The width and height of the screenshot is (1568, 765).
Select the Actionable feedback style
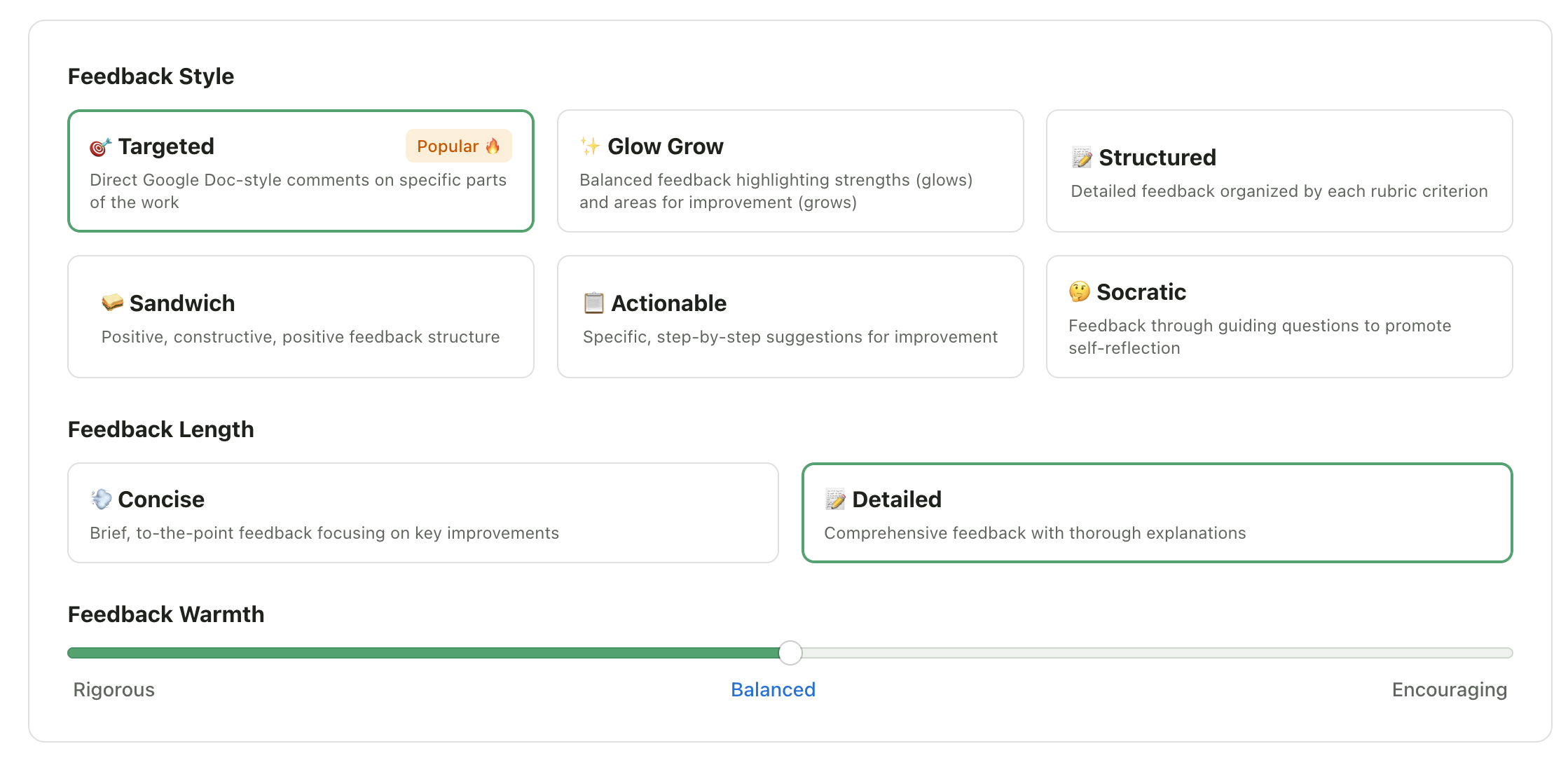tap(790, 317)
